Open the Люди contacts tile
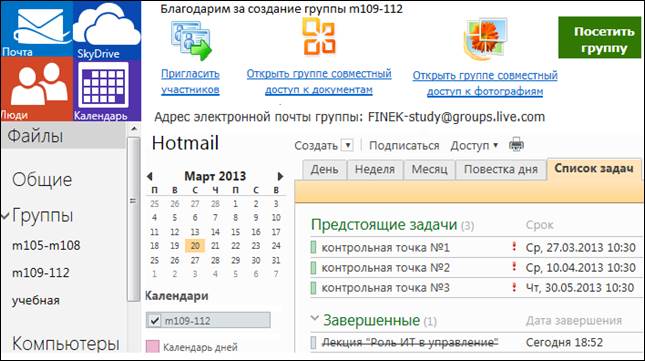The width and height of the screenshot is (645, 361). pyautogui.click(x=37, y=89)
